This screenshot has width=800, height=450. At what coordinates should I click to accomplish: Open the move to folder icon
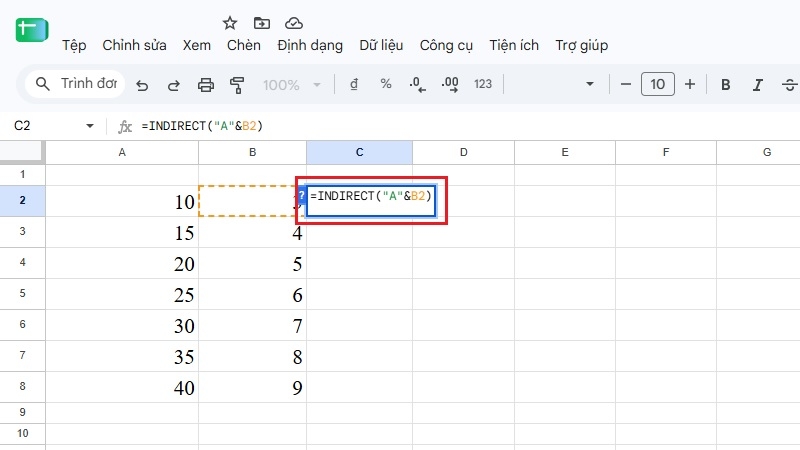262,23
